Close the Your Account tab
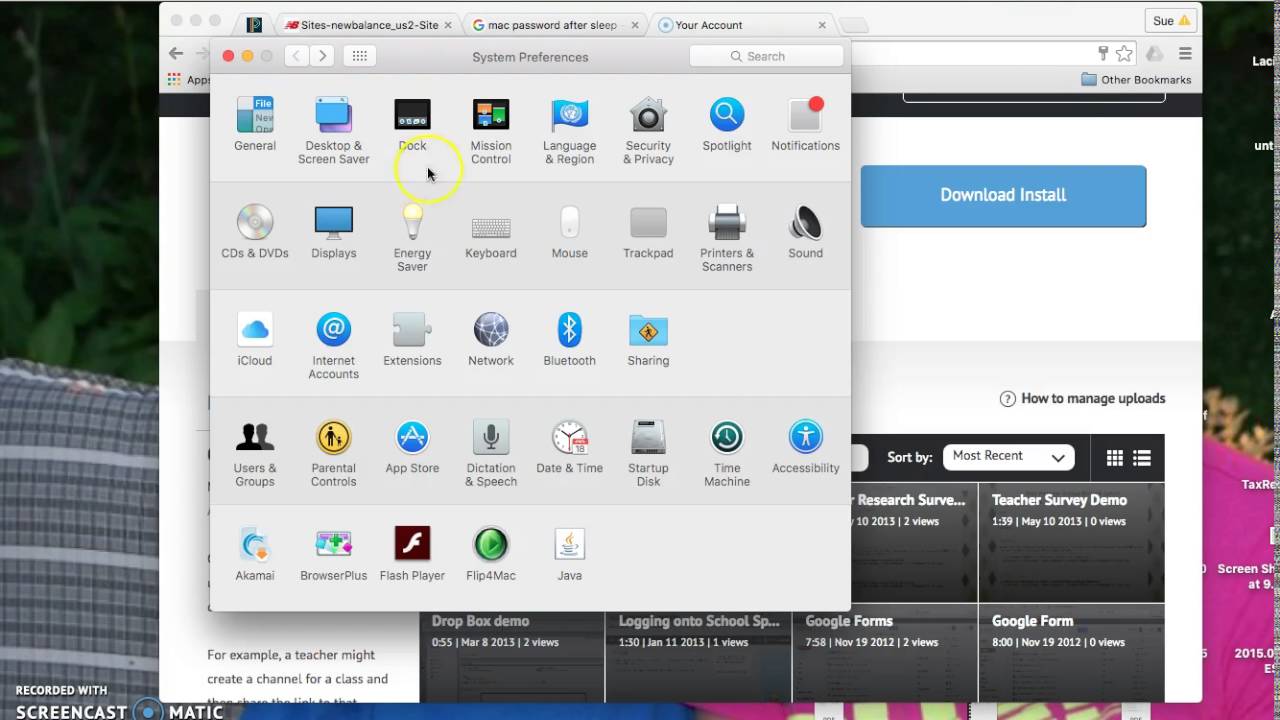Viewport: 1280px width, 720px height. (822, 25)
